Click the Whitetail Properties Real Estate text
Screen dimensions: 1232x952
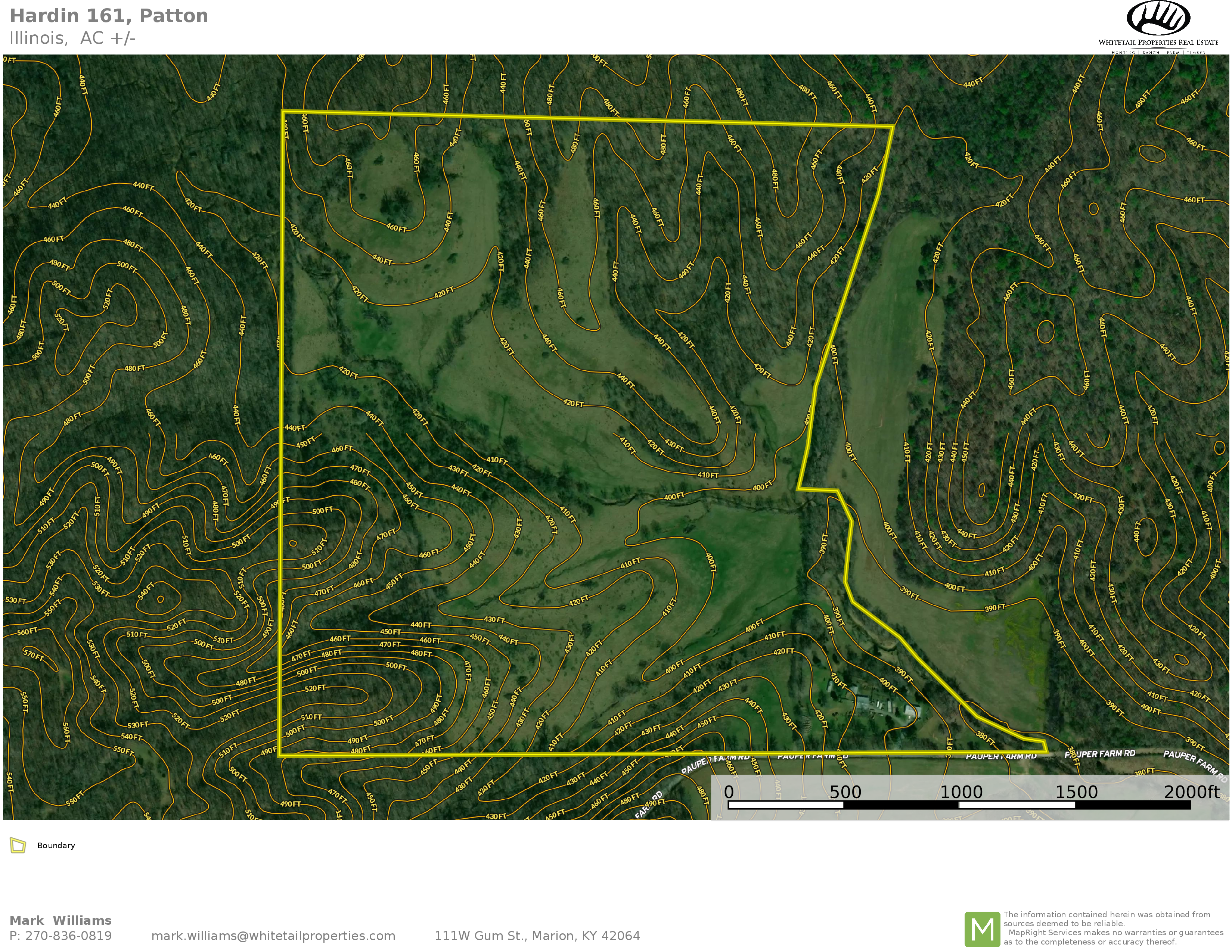1158,42
